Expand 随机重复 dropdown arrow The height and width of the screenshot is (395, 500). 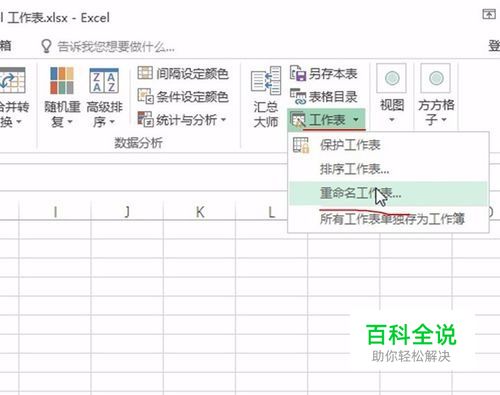70,122
